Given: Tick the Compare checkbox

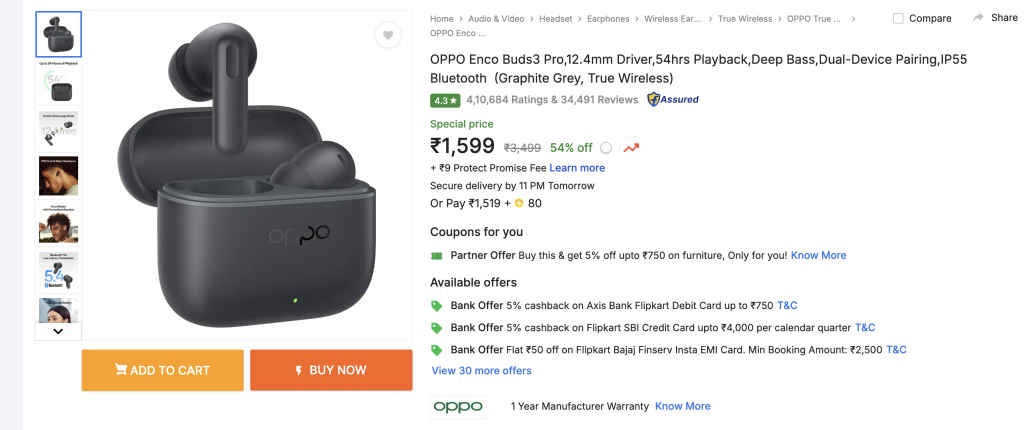Looking at the screenshot, I should 898,18.
